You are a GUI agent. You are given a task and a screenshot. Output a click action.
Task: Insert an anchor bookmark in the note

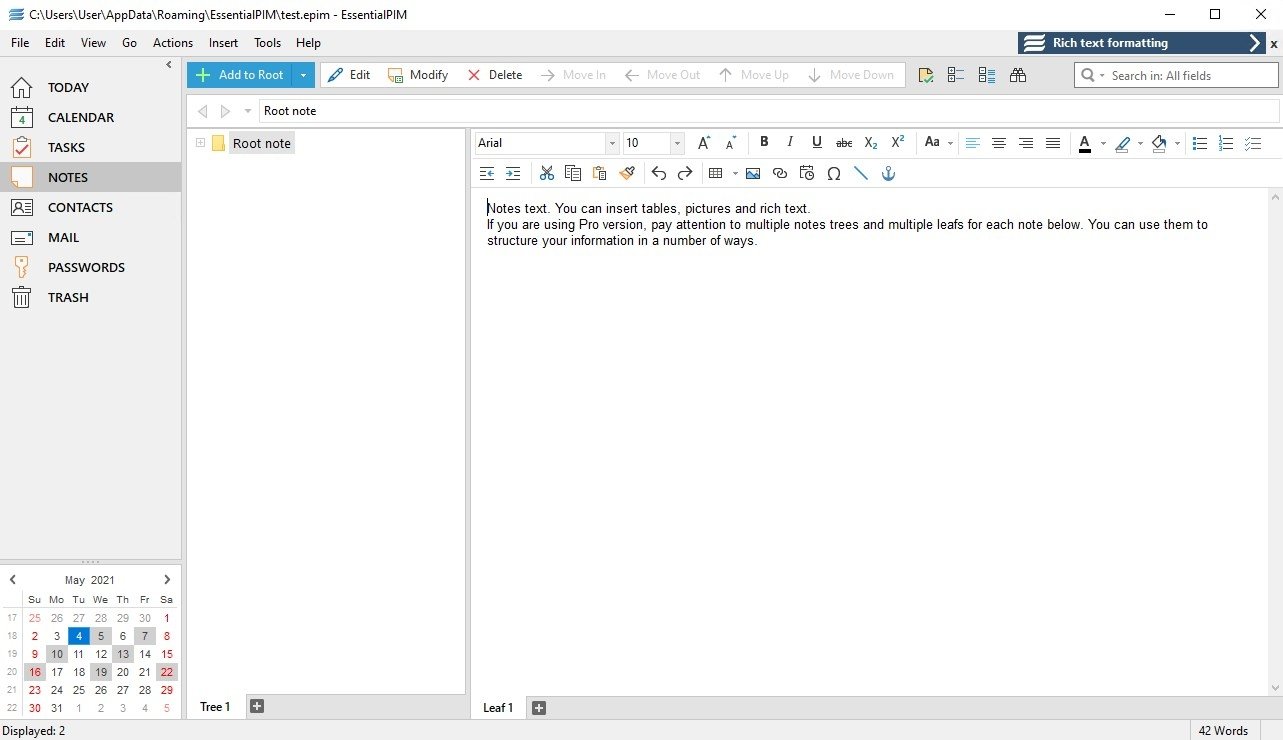tap(887, 173)
